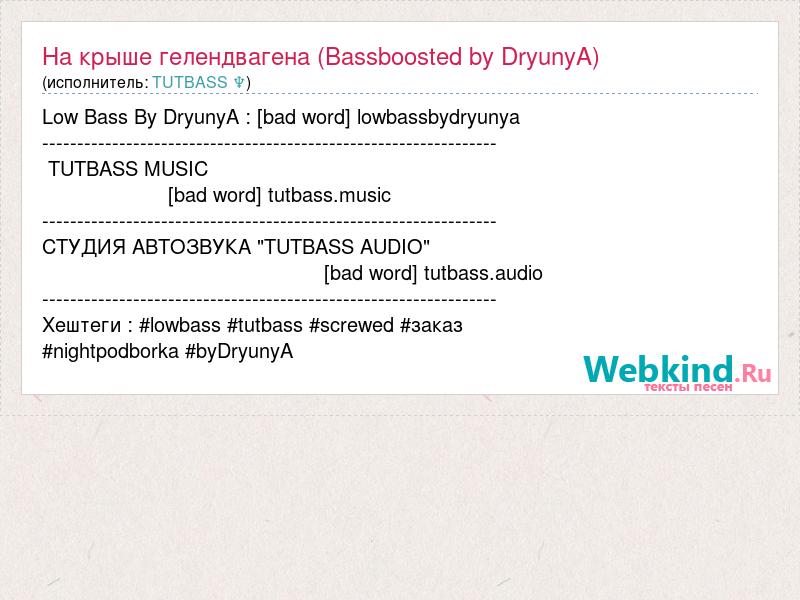Click the "[bad word] tutbass.audio" line
This screenshot has width=800, height=600.
[433, 273]
